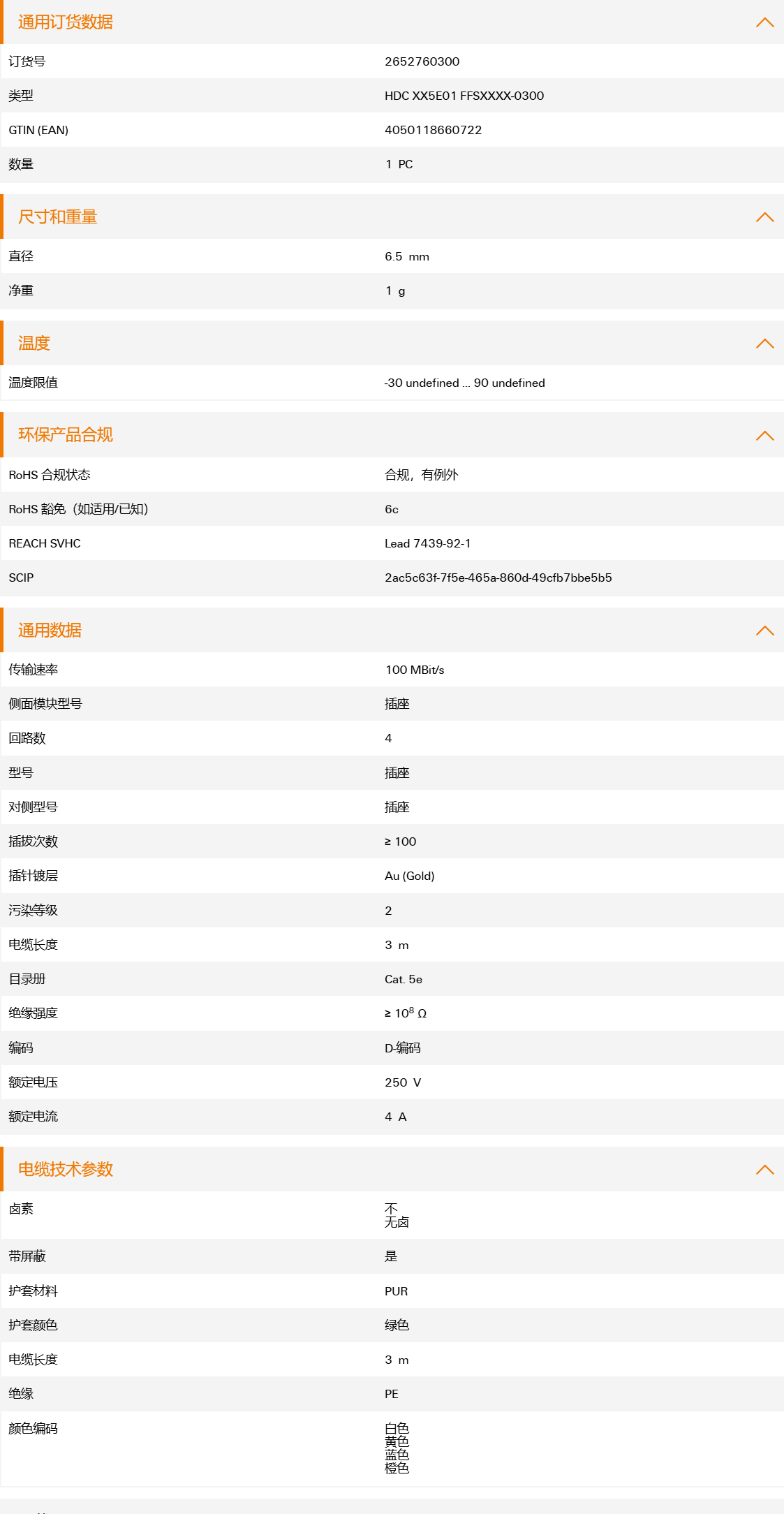Click RoHS status value 合规，有例外

point(422,475)
